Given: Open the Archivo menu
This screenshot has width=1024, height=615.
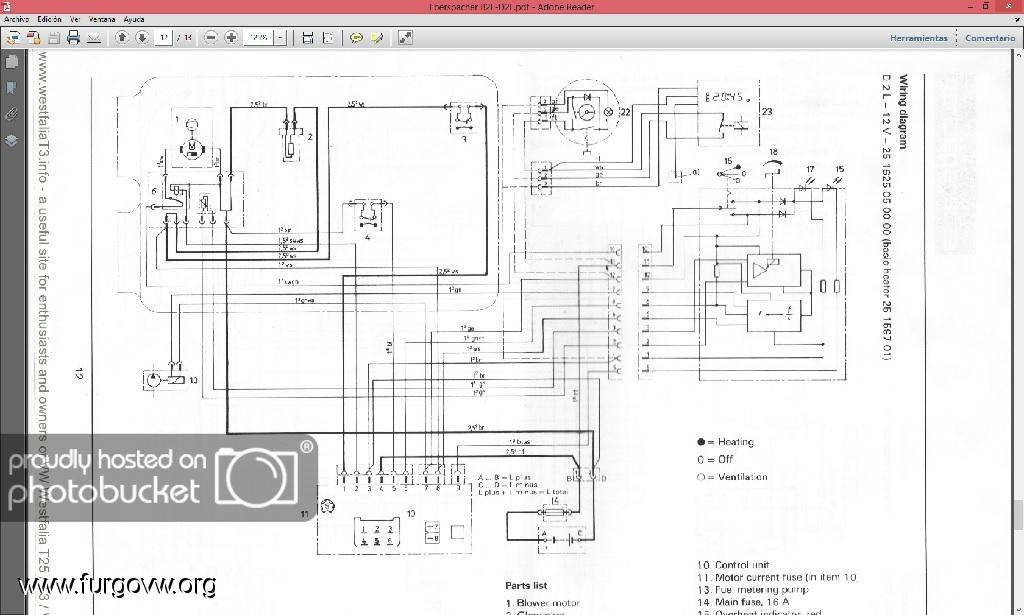Looking at the screenshot, I should 16,20.
